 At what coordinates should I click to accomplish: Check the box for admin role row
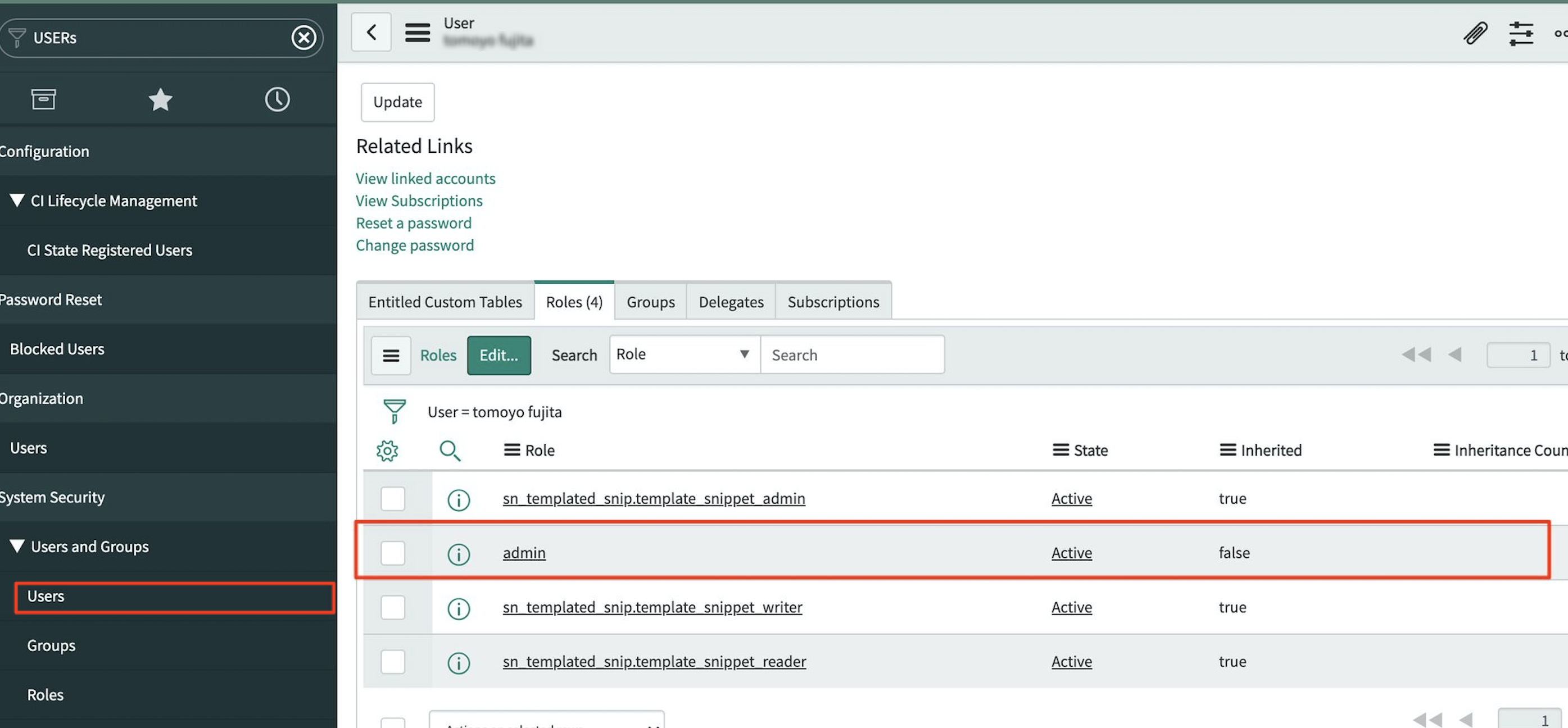(393, 553)
